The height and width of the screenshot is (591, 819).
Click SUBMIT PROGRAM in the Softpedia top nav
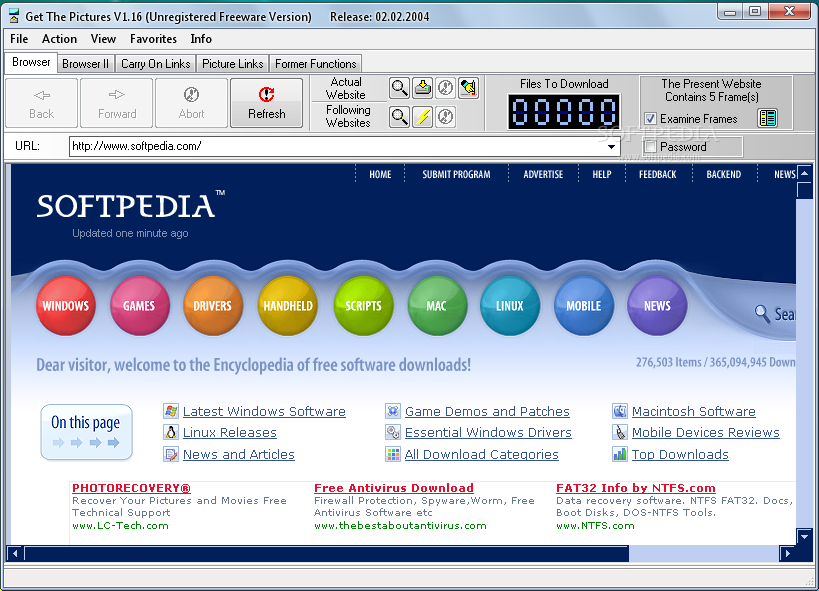(457, 175)
